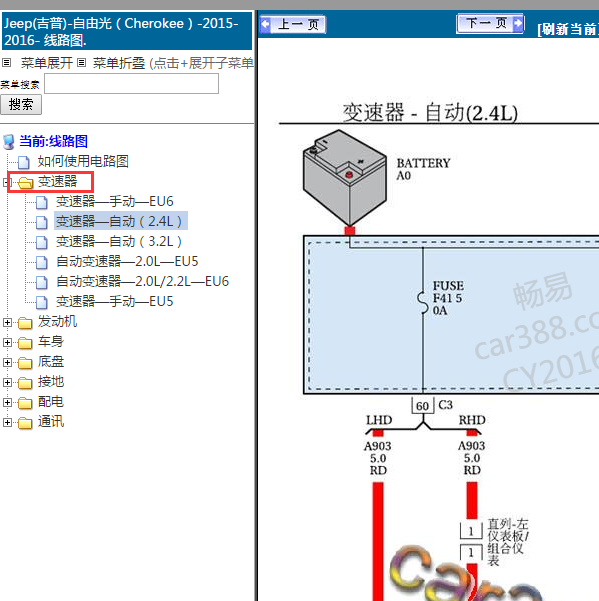Click the computer icon beside 当前:线路图
599x601 pixels.
point(9,142)
